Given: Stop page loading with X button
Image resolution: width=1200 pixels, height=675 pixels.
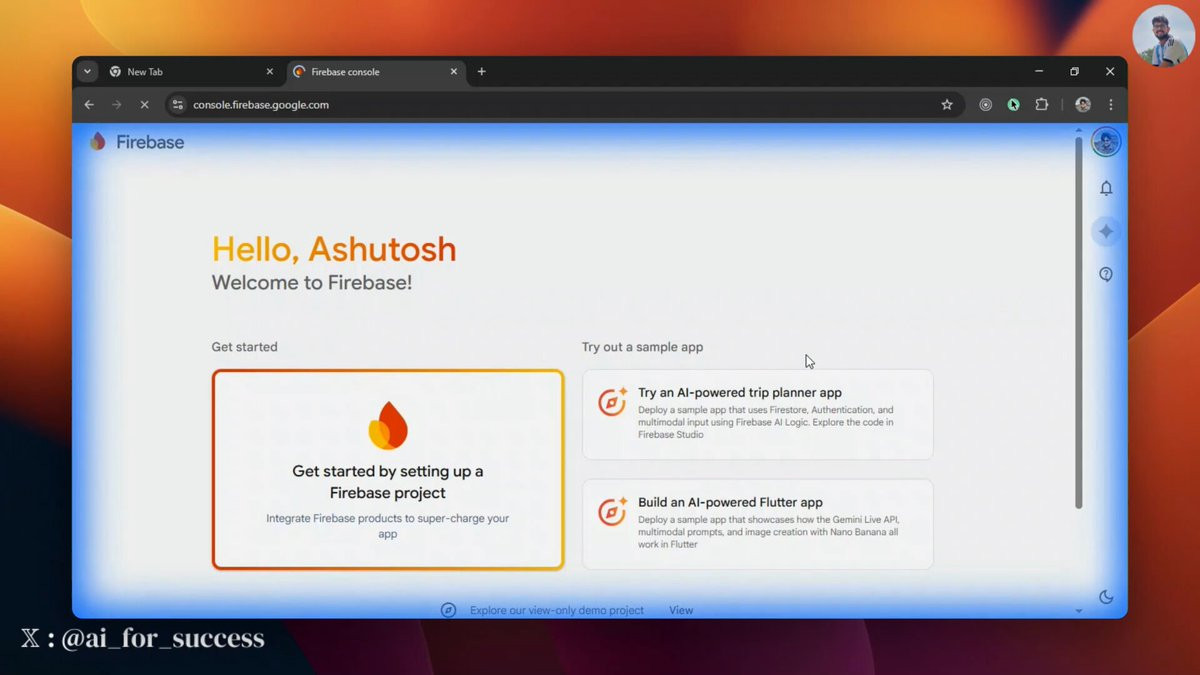Looking at the screenshot, I should (x=144, y=104).
